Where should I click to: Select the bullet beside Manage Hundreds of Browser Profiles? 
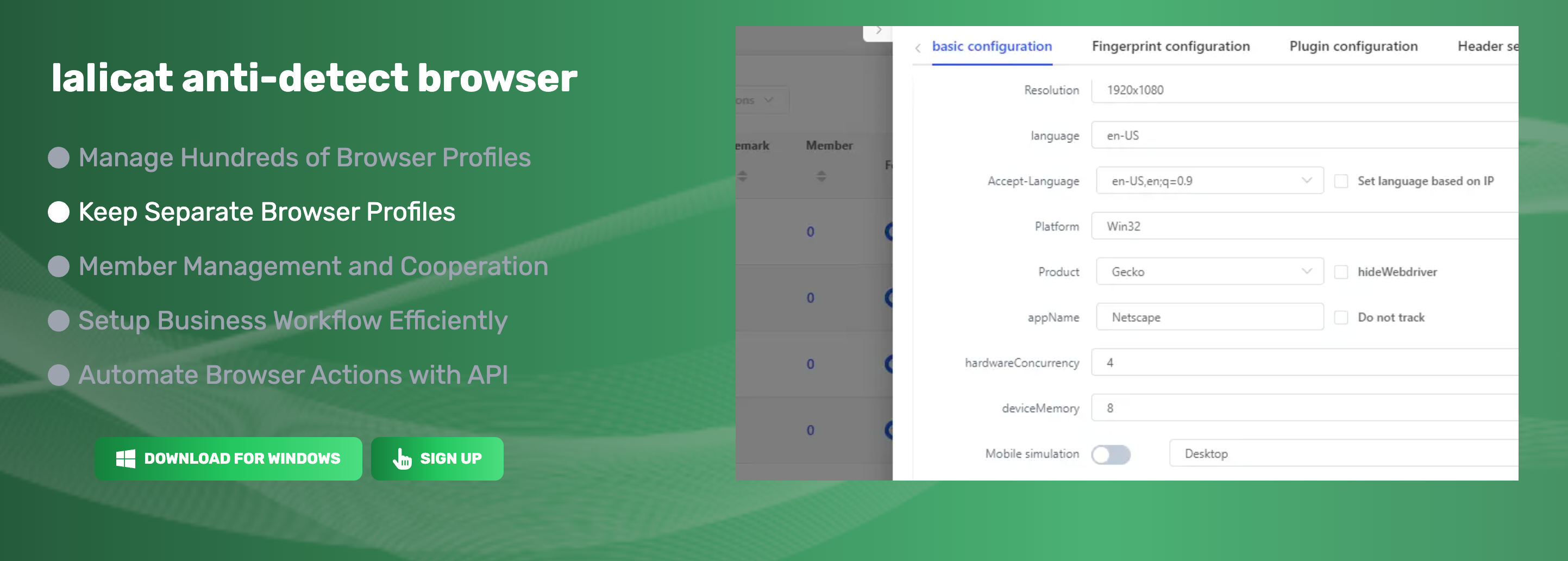[59, 158]
